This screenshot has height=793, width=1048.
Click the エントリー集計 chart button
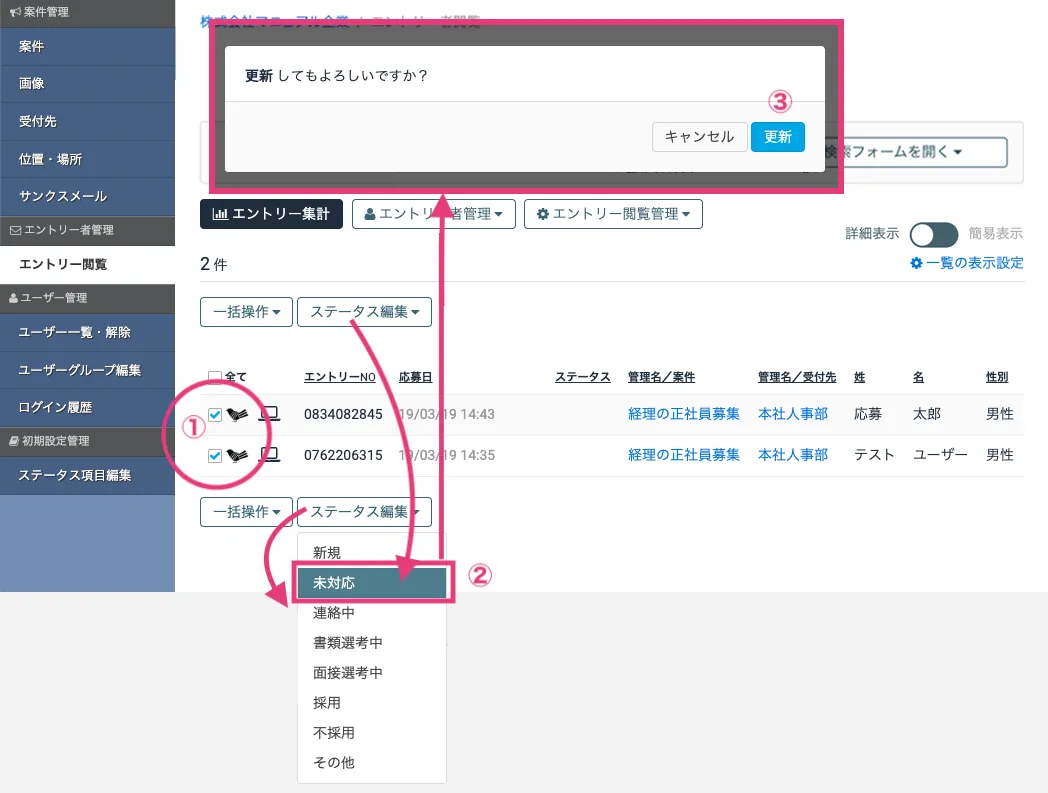[271, 214]
